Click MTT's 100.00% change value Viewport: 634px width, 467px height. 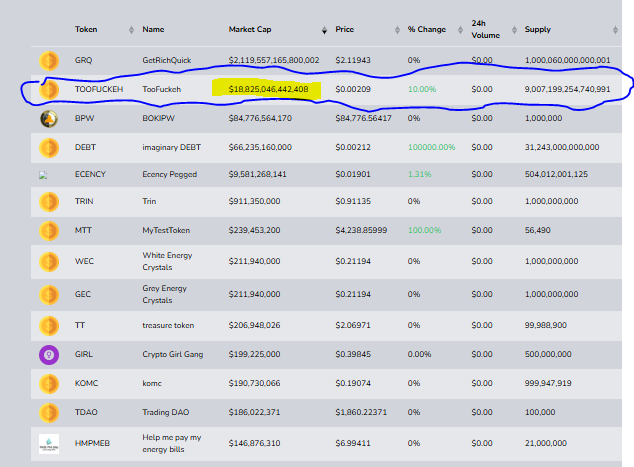pos(424,230)
